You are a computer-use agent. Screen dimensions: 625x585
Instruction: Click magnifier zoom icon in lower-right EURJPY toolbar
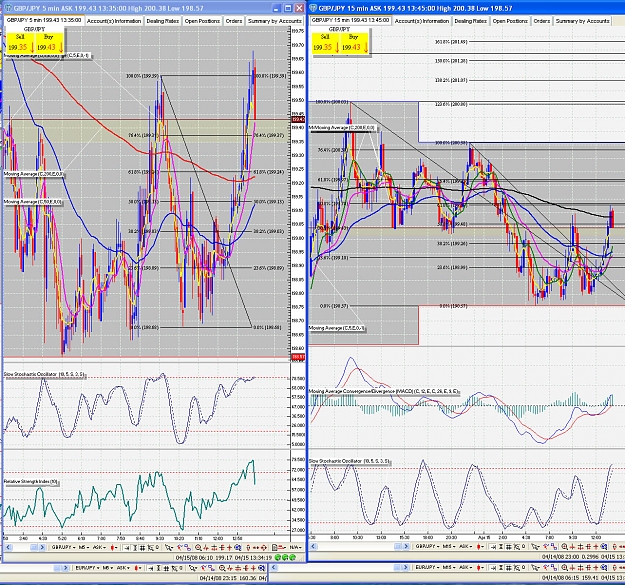pyautogui.click(x=564, y=567)
